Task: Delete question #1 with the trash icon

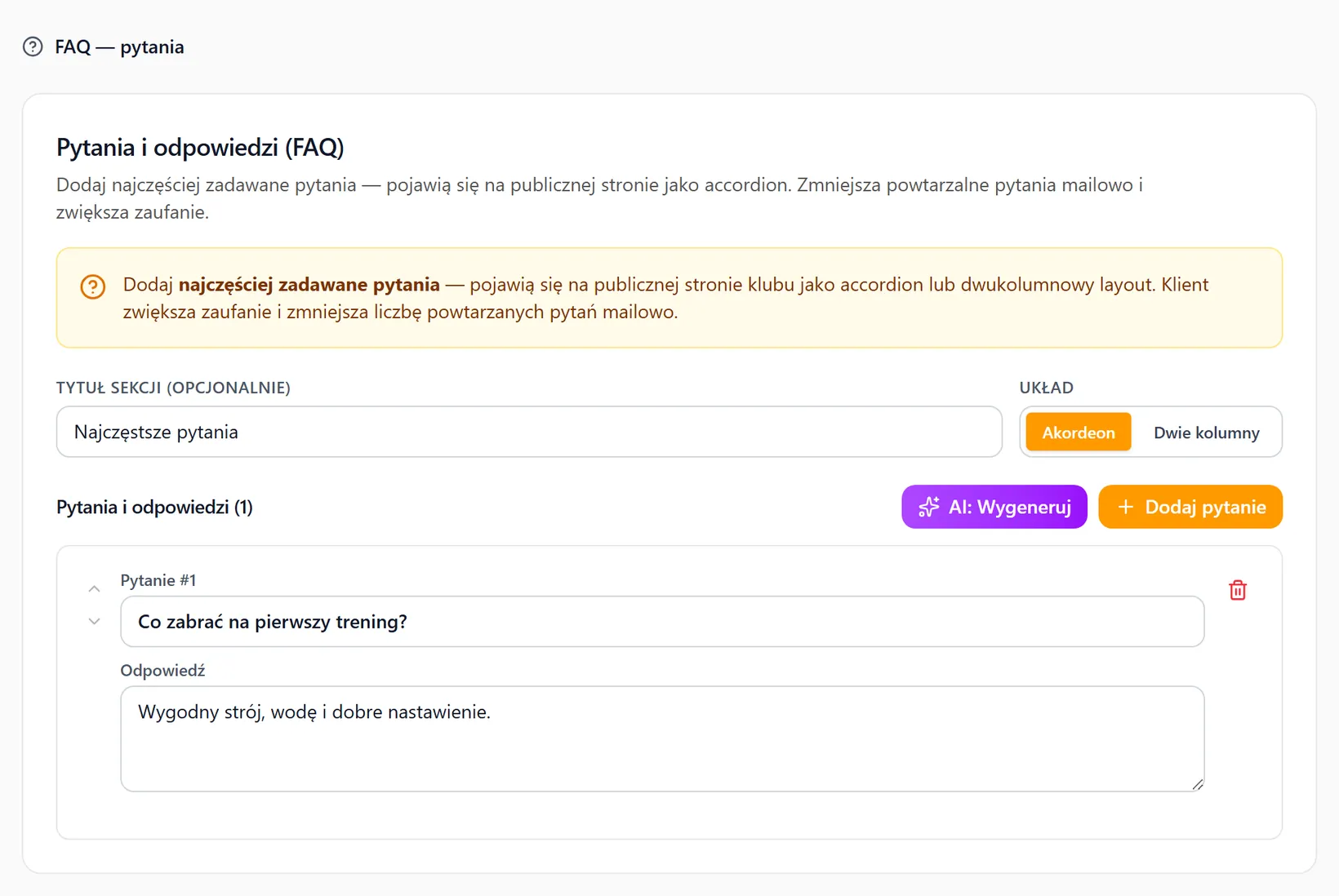Action: (1238, 590)
